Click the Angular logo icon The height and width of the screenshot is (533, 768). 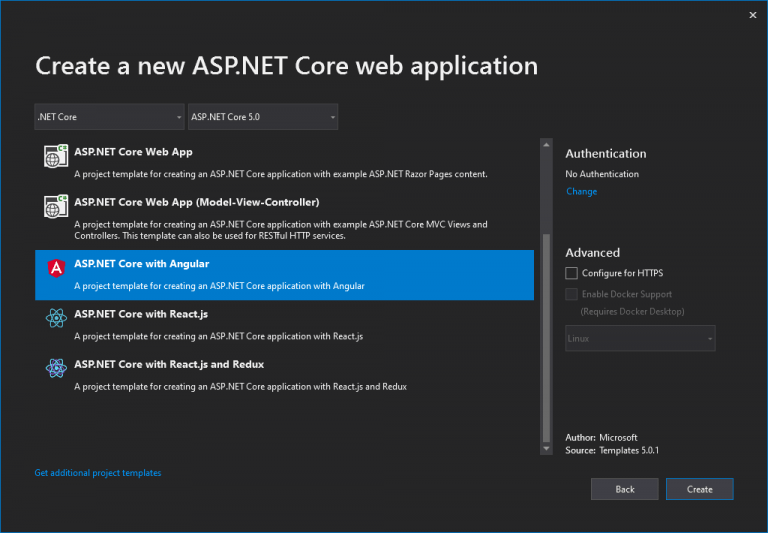tap(55, 268)
